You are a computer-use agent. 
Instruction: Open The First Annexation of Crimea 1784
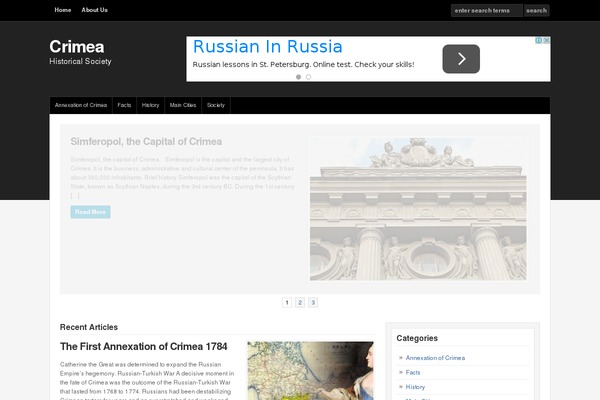(143, 346)
